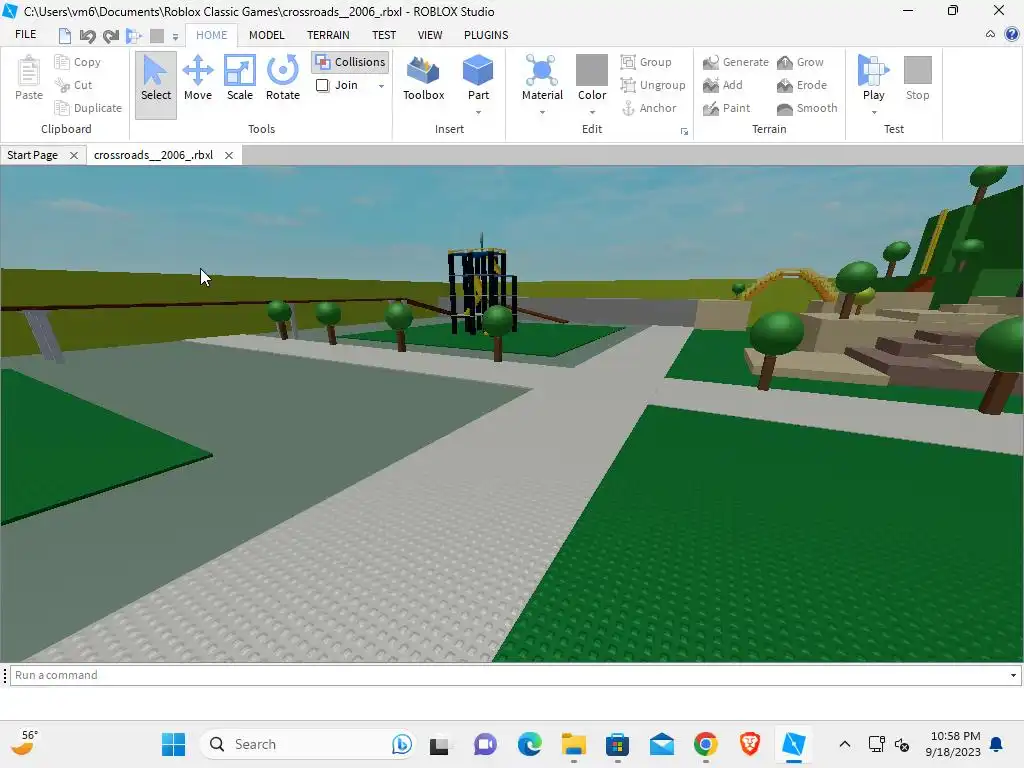1024x768 pixels.
Task: Select the Select tool
Action: click(x=155, y=85)
